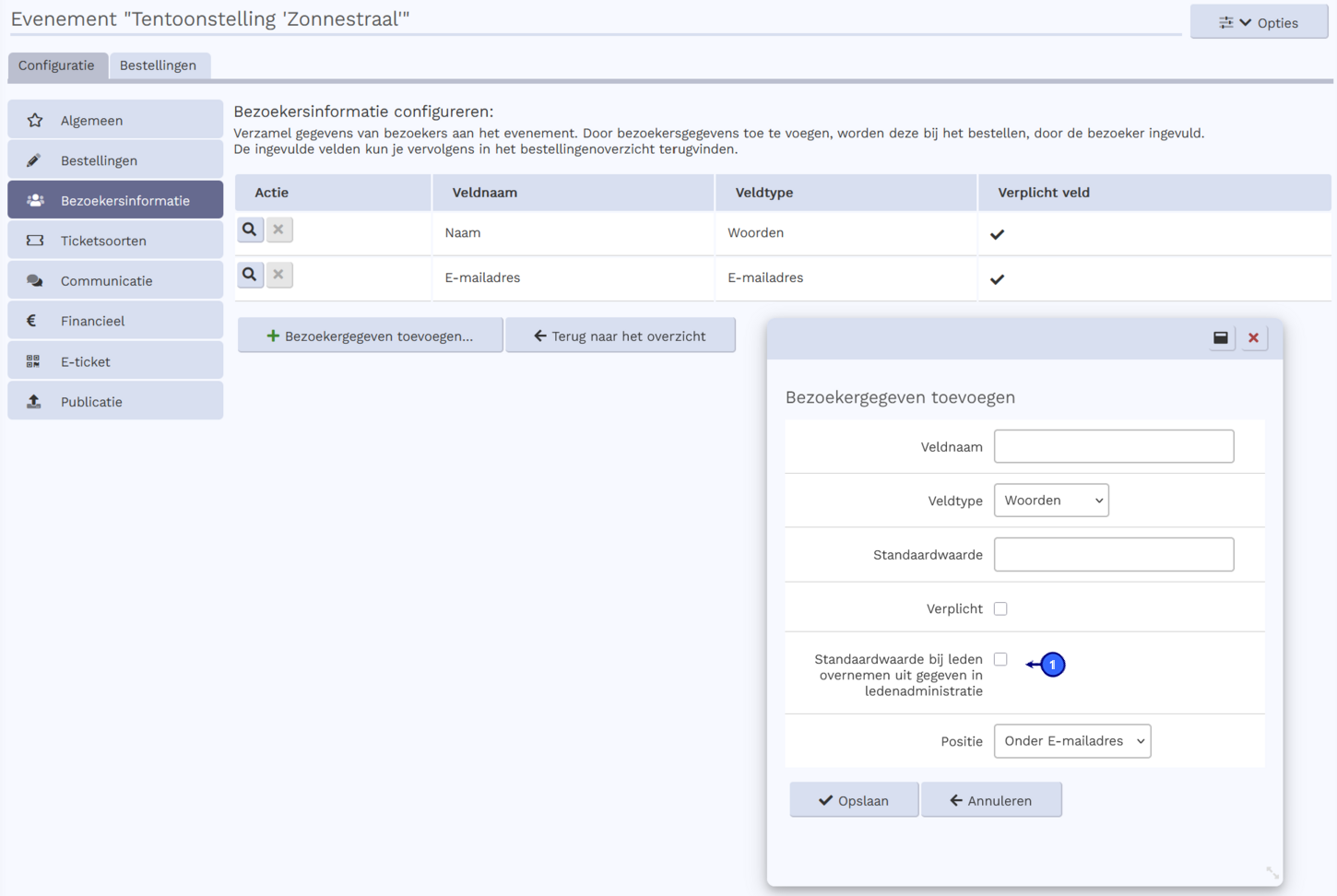Image resolution: width=1337 pixels, height=896 pixels.
Task: Click the Verplicht veld column header
Action: coord(1154,193)
